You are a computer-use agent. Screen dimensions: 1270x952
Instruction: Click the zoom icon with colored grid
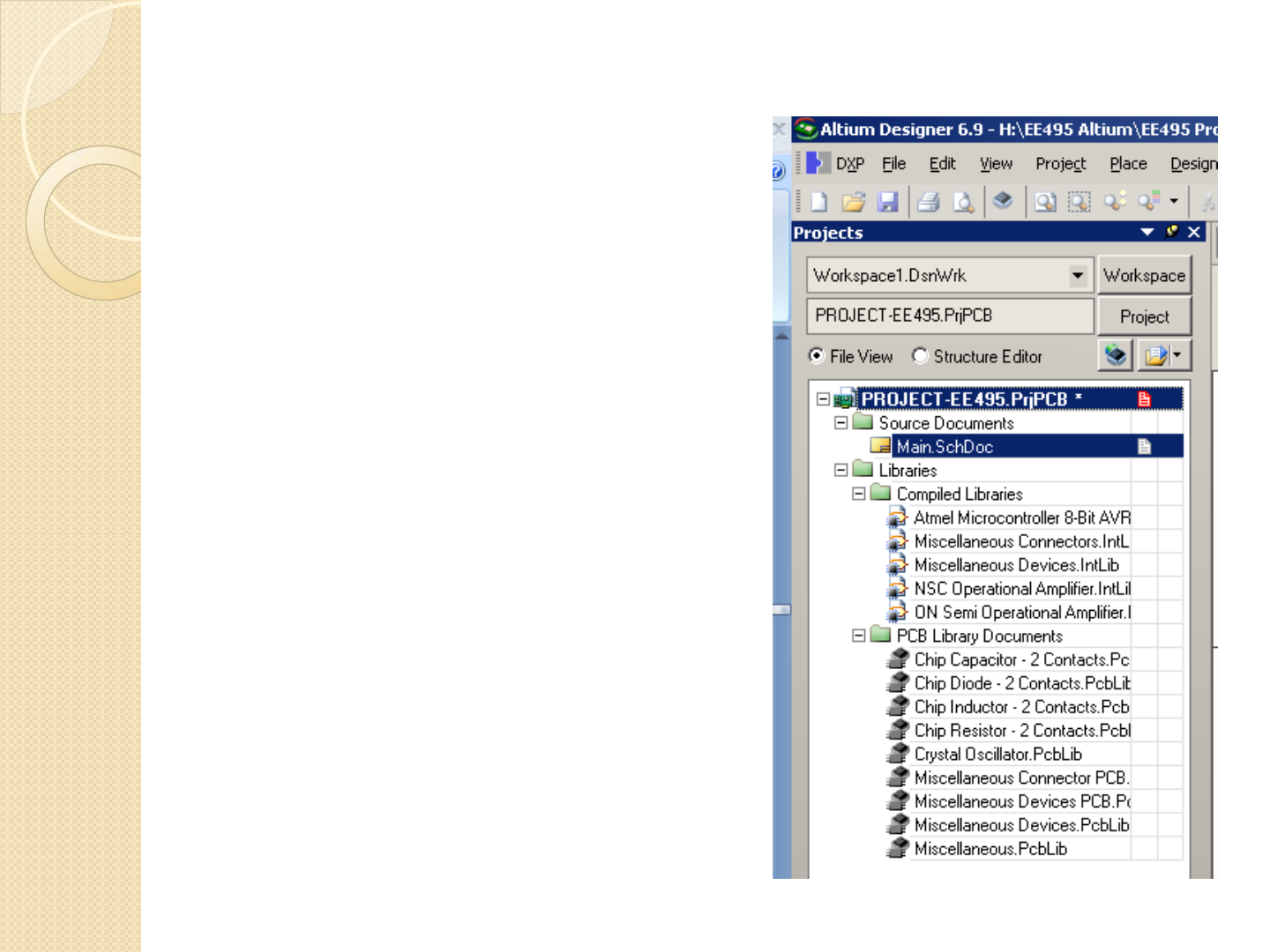[1148, 201]
